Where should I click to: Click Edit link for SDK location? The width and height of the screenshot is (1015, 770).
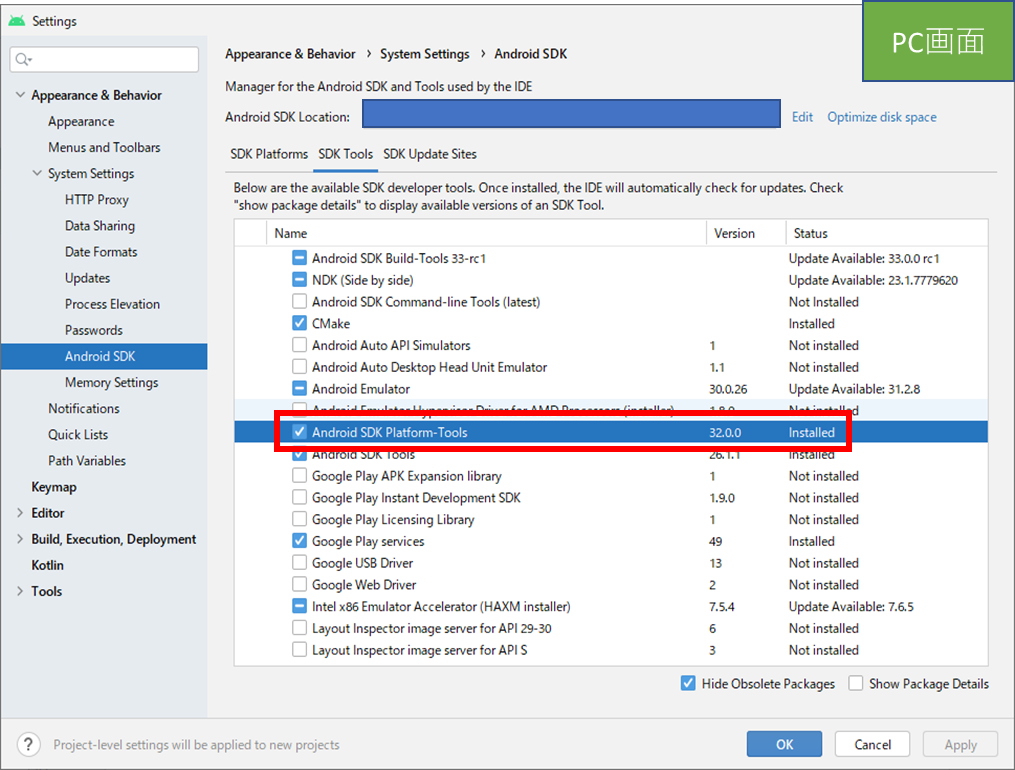point(802,117)
